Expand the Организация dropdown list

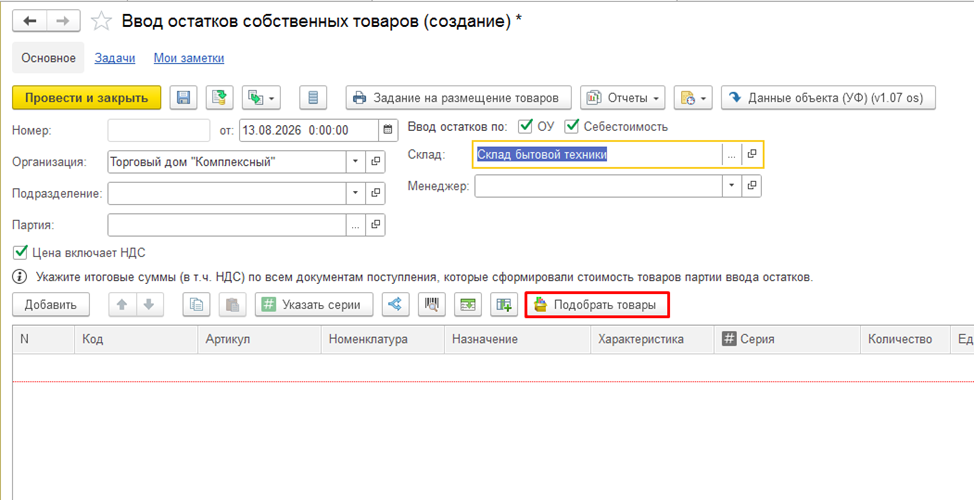(x=355, y=161)
